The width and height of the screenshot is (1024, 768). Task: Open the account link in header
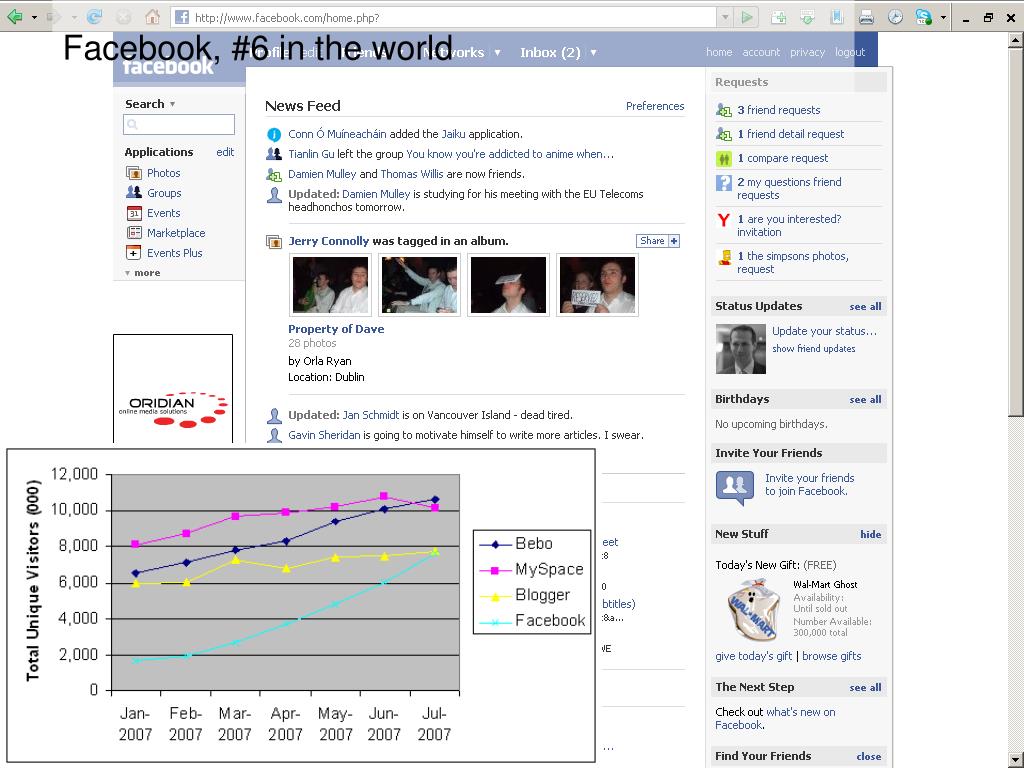pyautogui.click(x=761, y=52)
